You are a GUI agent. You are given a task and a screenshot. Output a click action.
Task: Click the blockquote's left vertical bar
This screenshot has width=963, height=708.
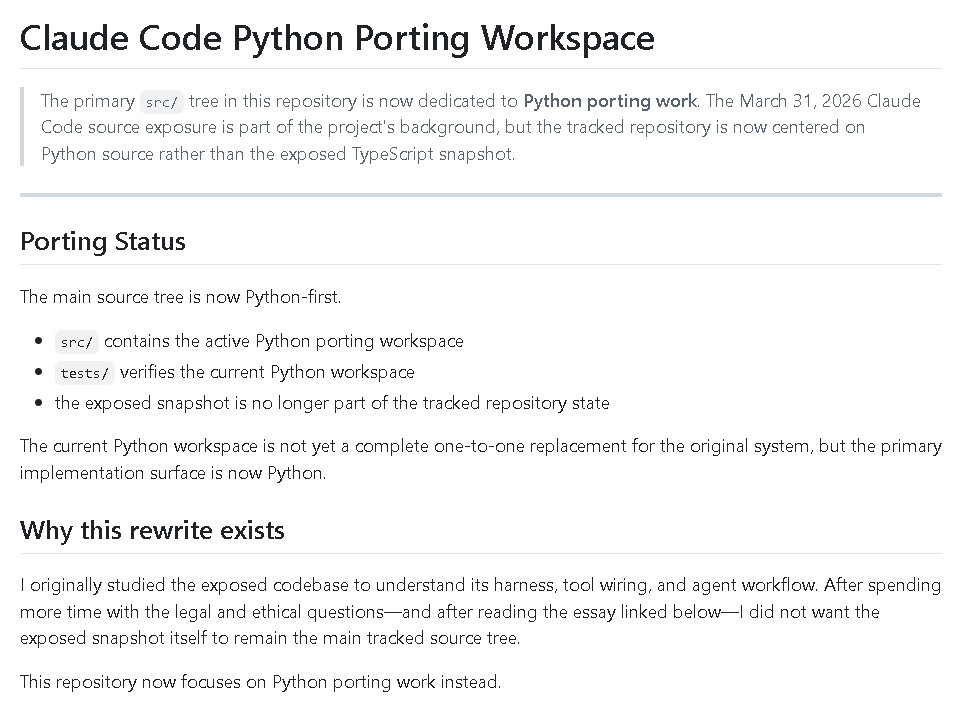(22, 127)
